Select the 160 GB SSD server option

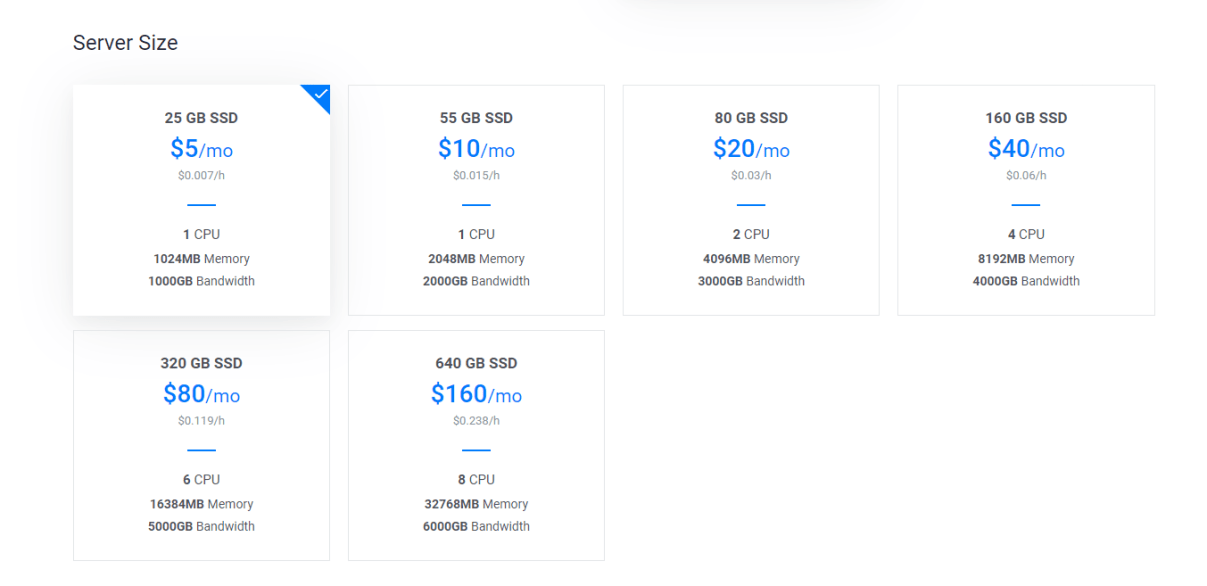tap(1026, 200)
